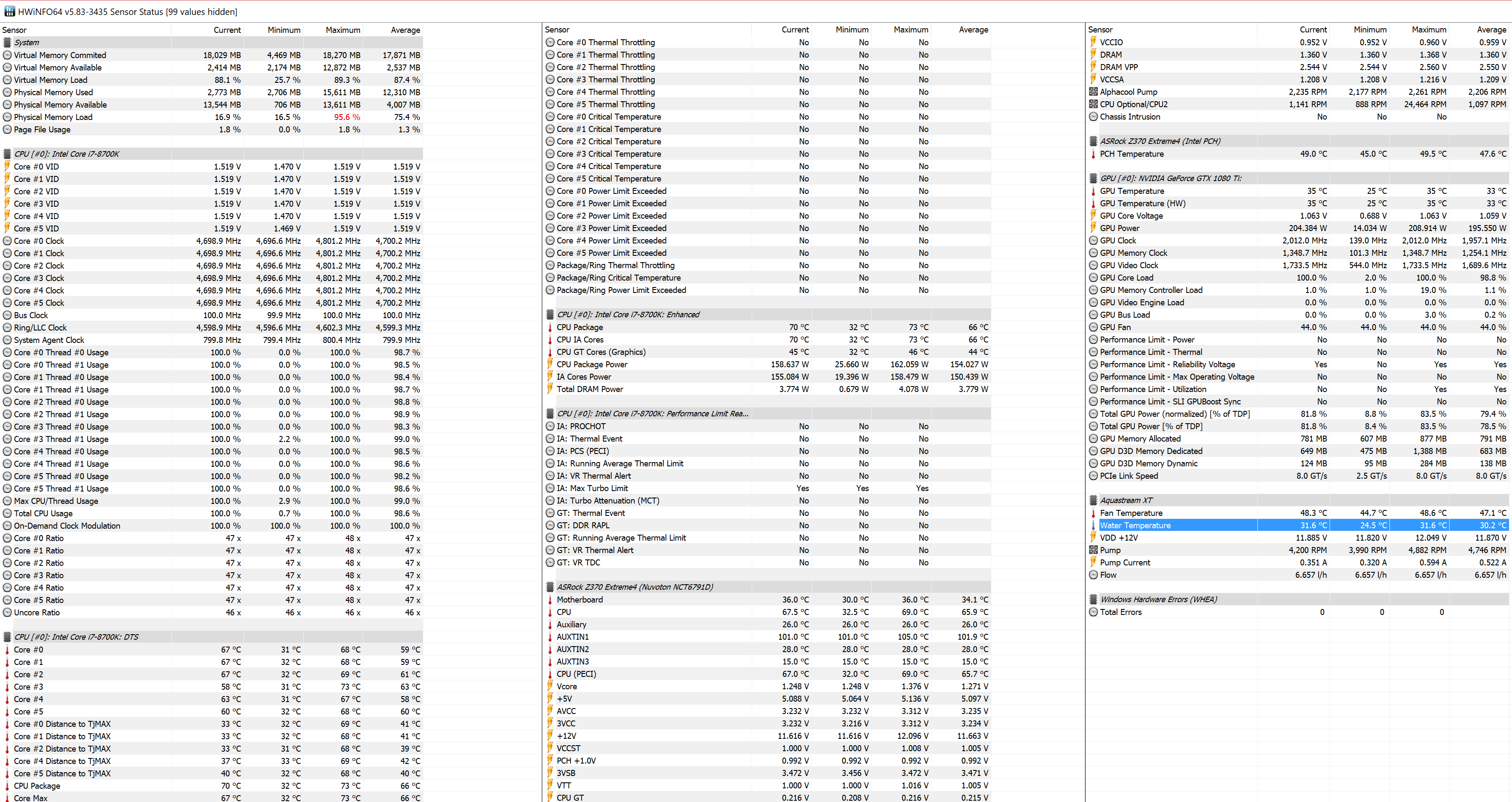Select the ASRock Z370 Extreme4 (Nuvoton NCT6791D) group header
The width and height of the screenshot is (1512, 802).
point(635,587)
